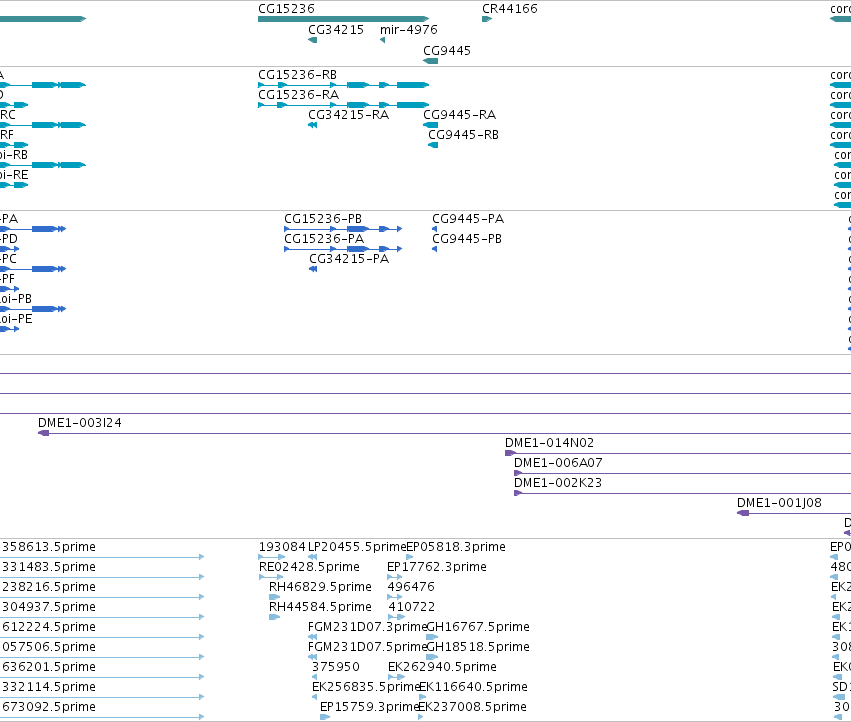
Task: Select the 636201.5prime EST label
Action: [49, 667]
